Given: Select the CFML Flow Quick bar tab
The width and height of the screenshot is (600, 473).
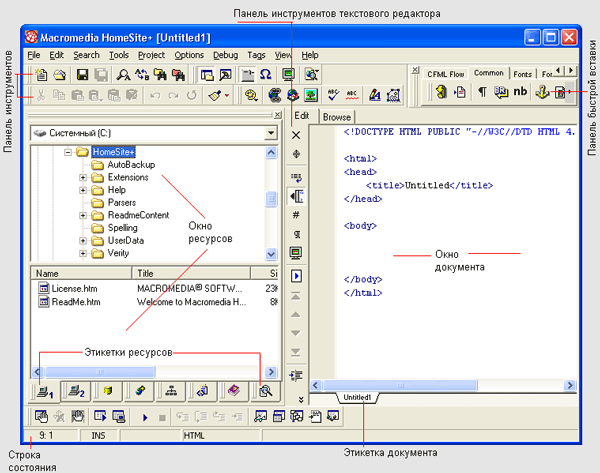Looking at the screenshot, I should pyautogui.click(x=445, y=74).
